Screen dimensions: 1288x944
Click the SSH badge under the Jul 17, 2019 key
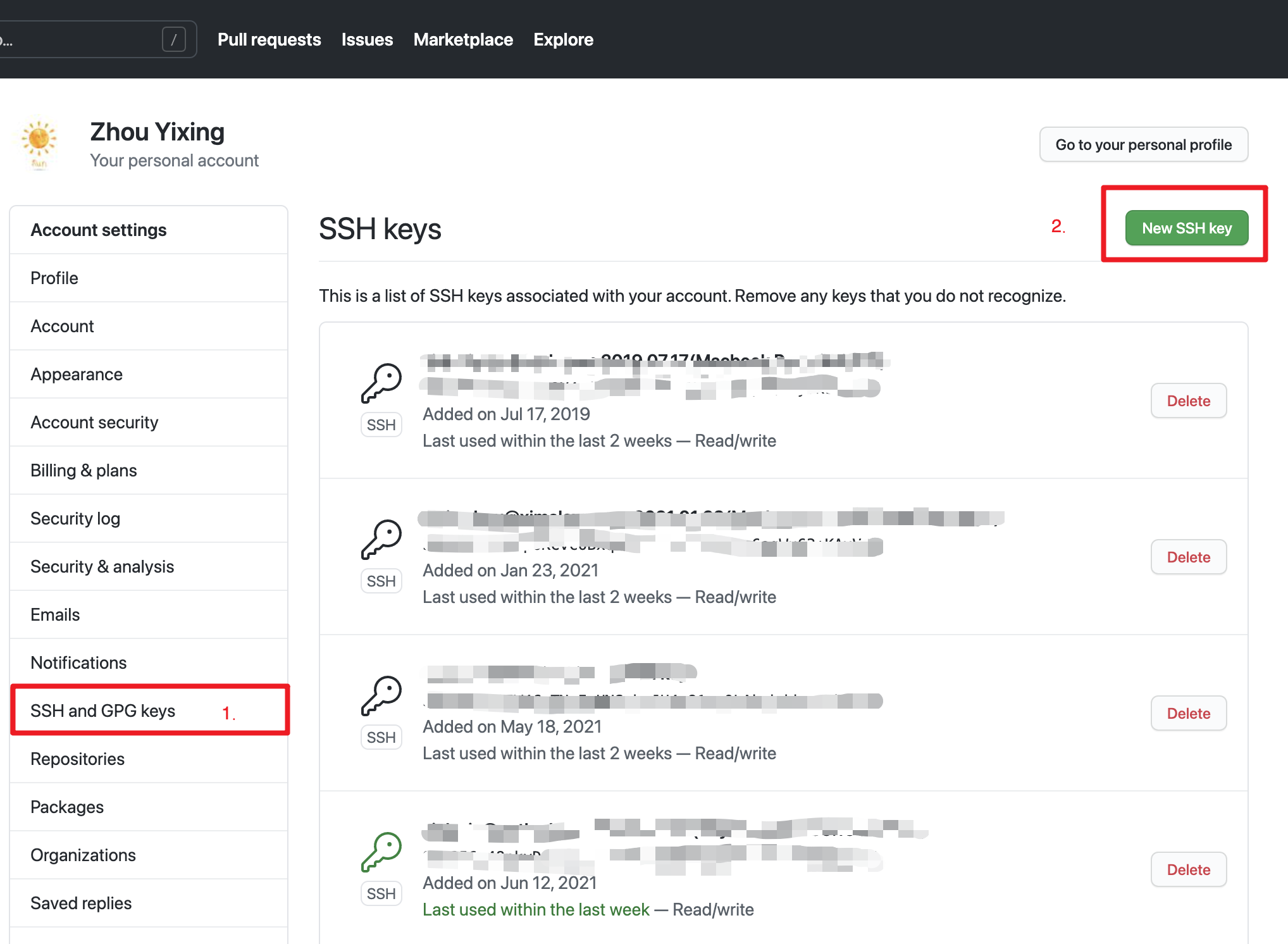(x=381, y=425)
